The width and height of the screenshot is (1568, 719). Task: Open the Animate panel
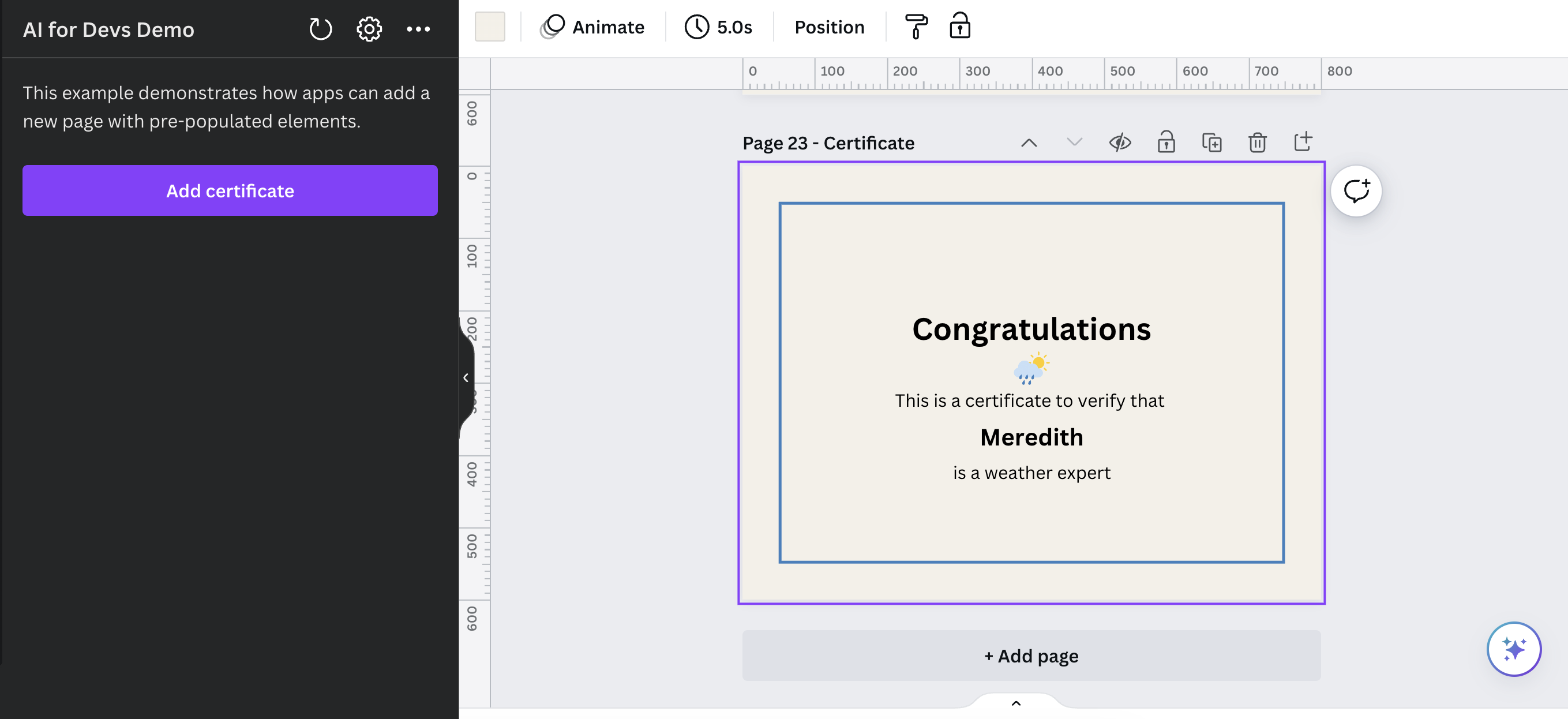[592, 27]
